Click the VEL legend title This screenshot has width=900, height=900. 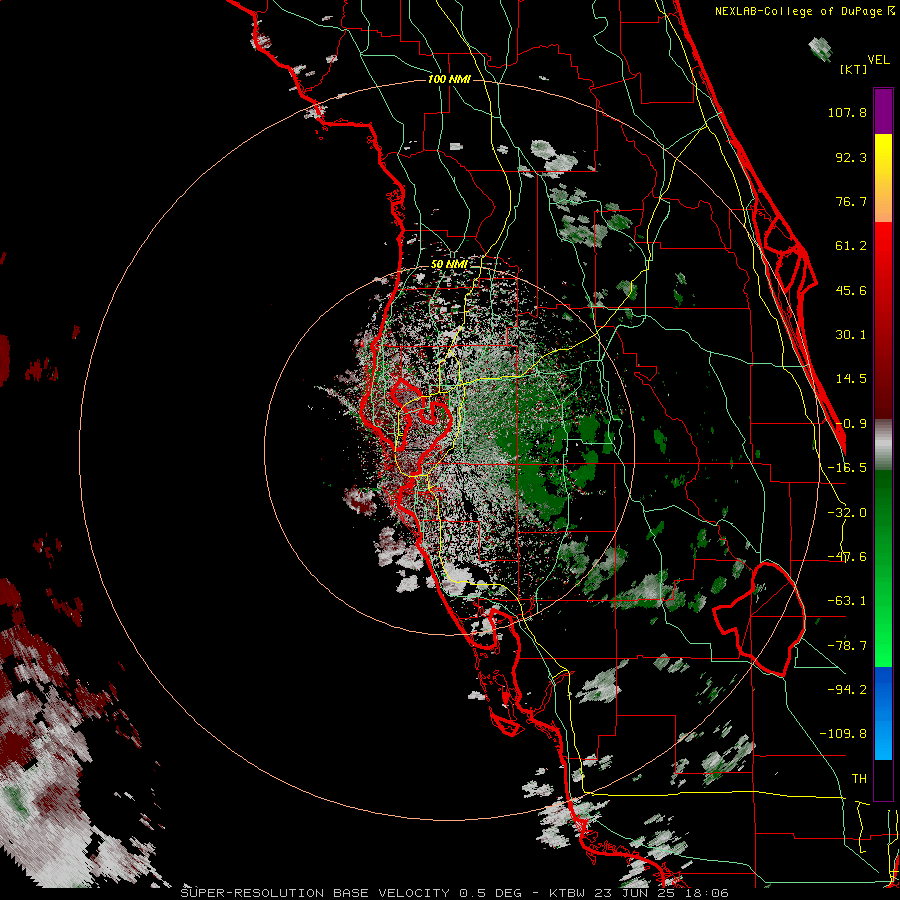[x=878, y=60]
